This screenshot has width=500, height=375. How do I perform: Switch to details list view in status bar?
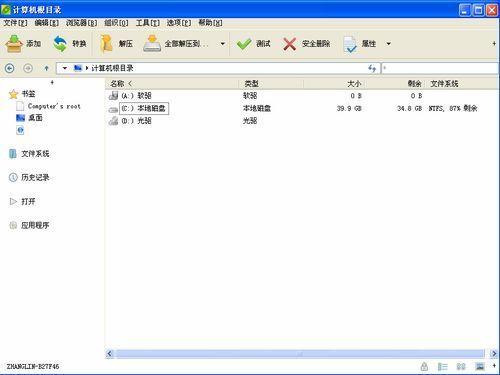click(x=442, y=367)
